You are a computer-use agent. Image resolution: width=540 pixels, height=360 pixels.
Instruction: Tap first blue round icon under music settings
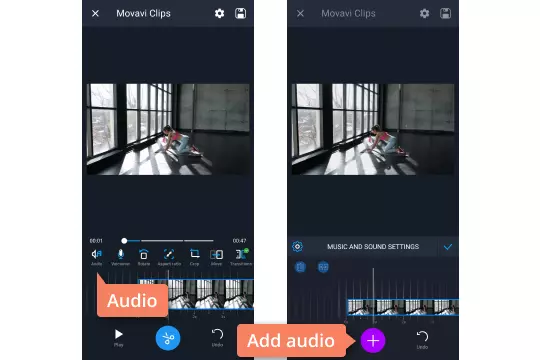[300, 267]
